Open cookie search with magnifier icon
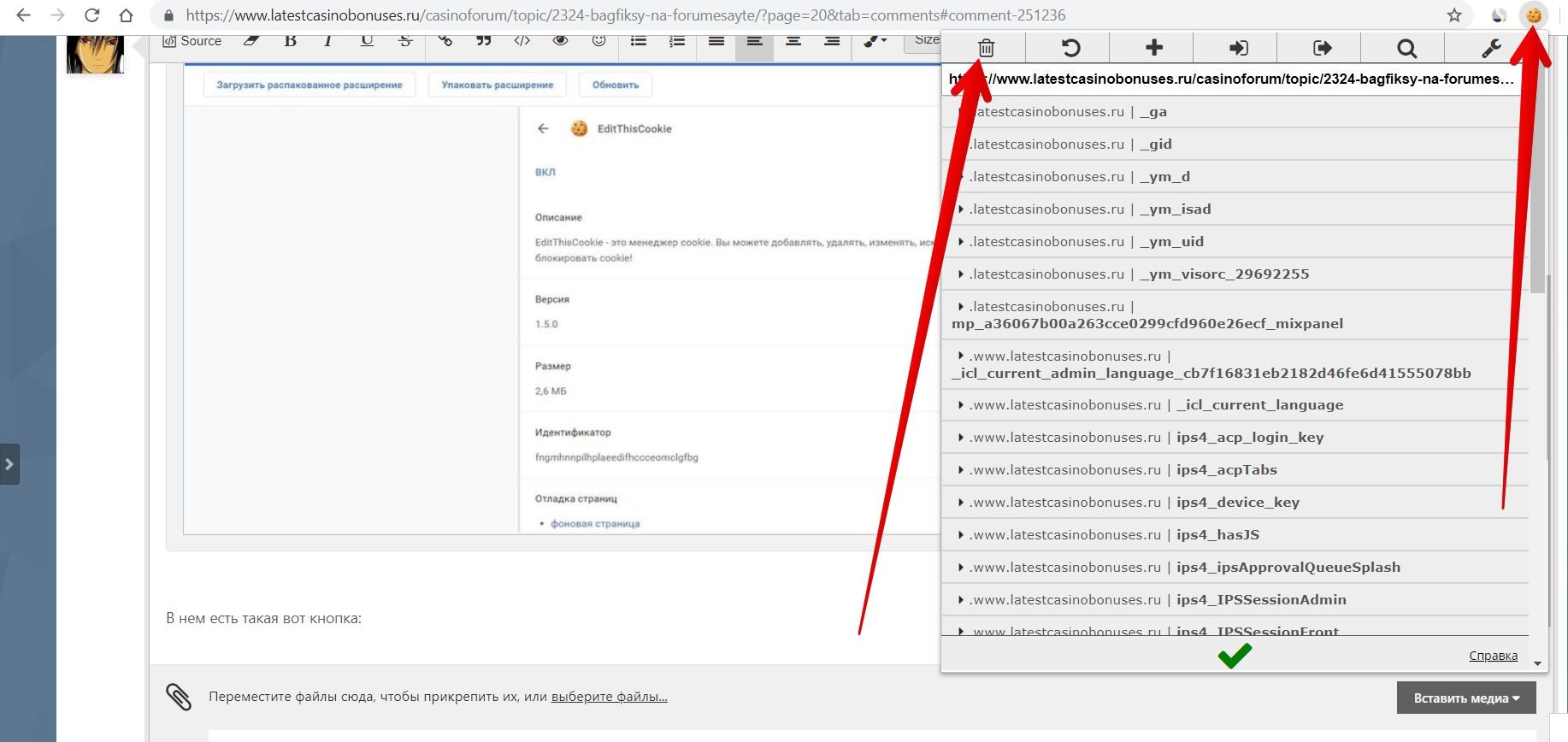 tap(1406, 49)
